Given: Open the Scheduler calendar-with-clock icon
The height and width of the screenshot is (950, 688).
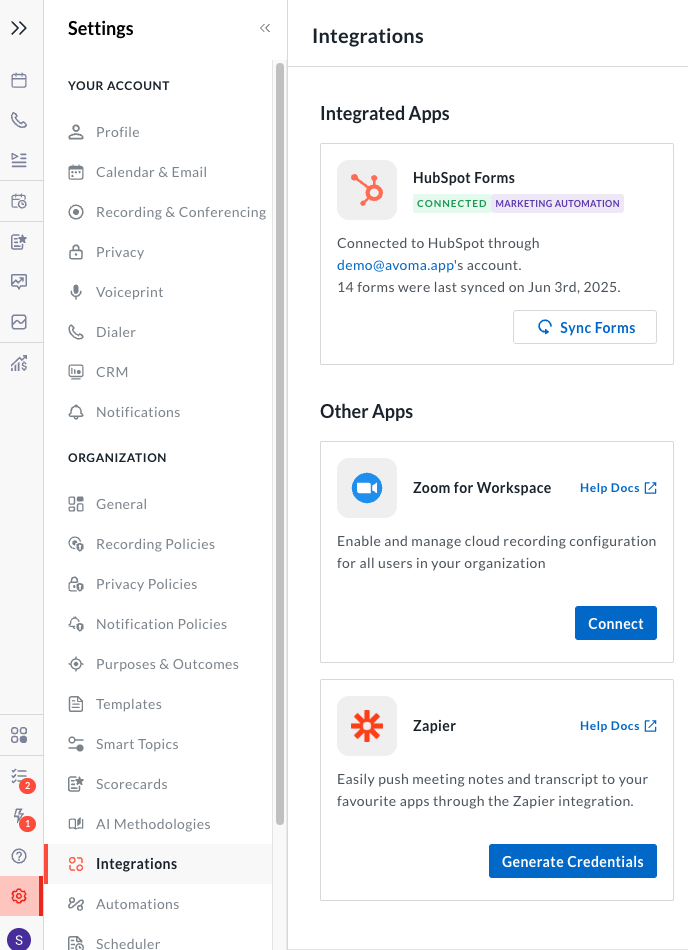Looking at the screenshot, I should (21, 201).
